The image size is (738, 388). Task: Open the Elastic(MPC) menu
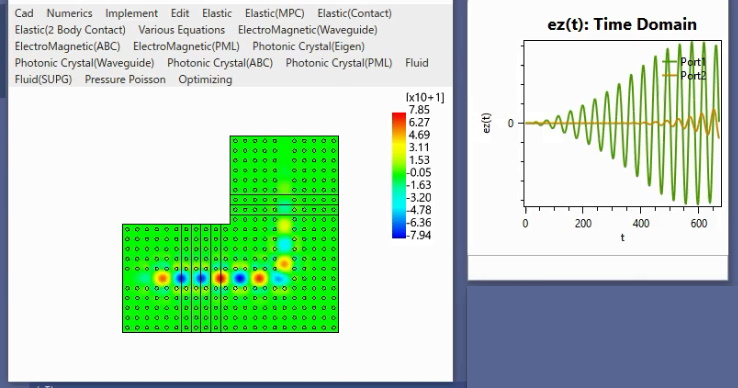[274, 13]
